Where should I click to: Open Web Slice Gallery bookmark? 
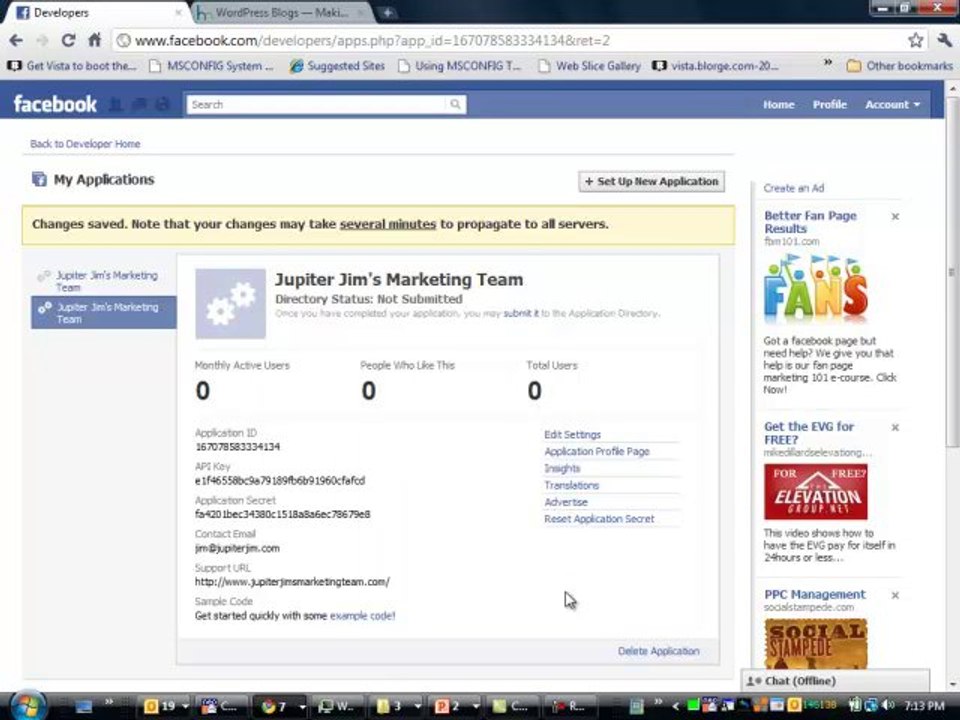590,66
